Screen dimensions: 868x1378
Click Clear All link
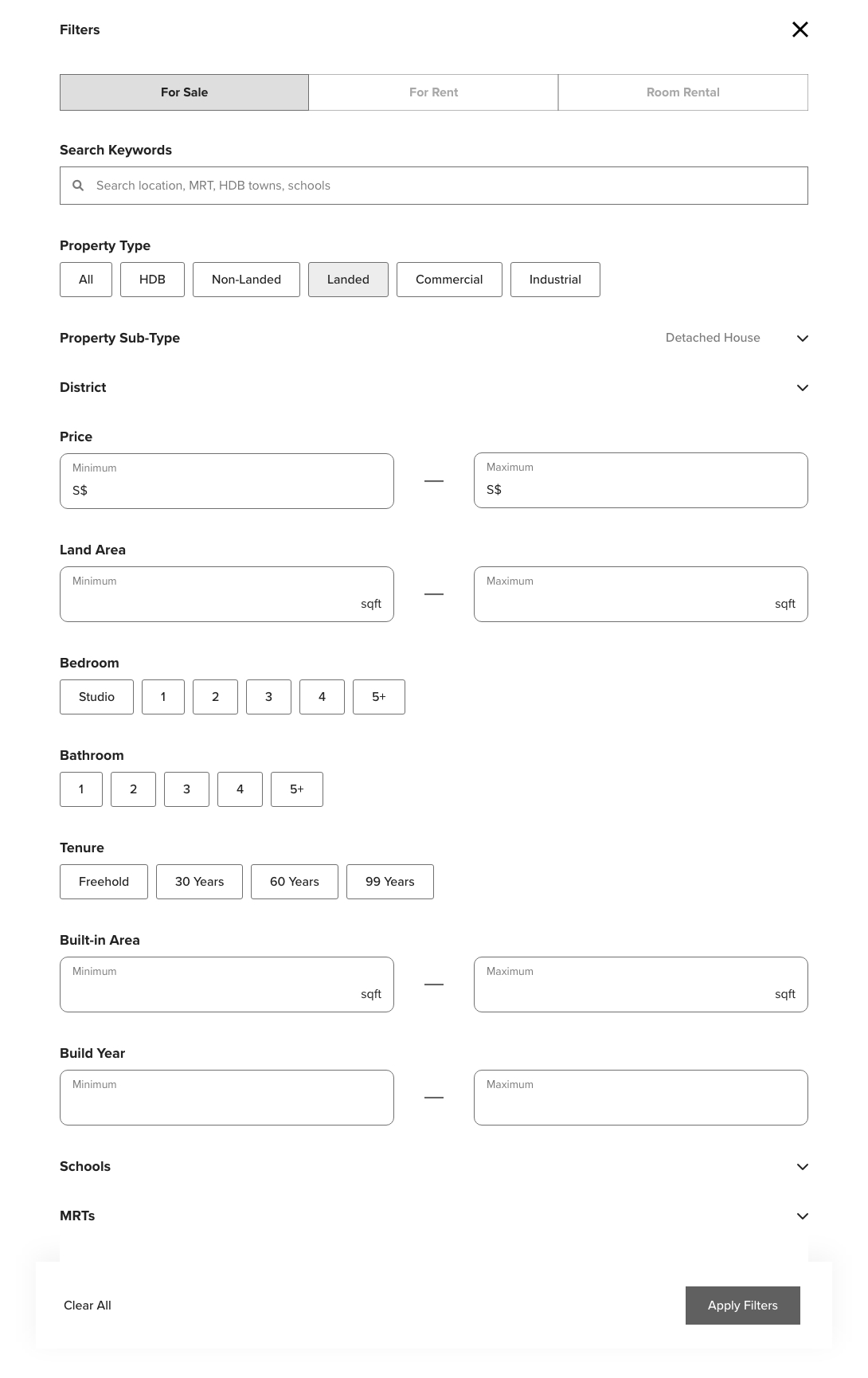click(x=88, y=1306)
